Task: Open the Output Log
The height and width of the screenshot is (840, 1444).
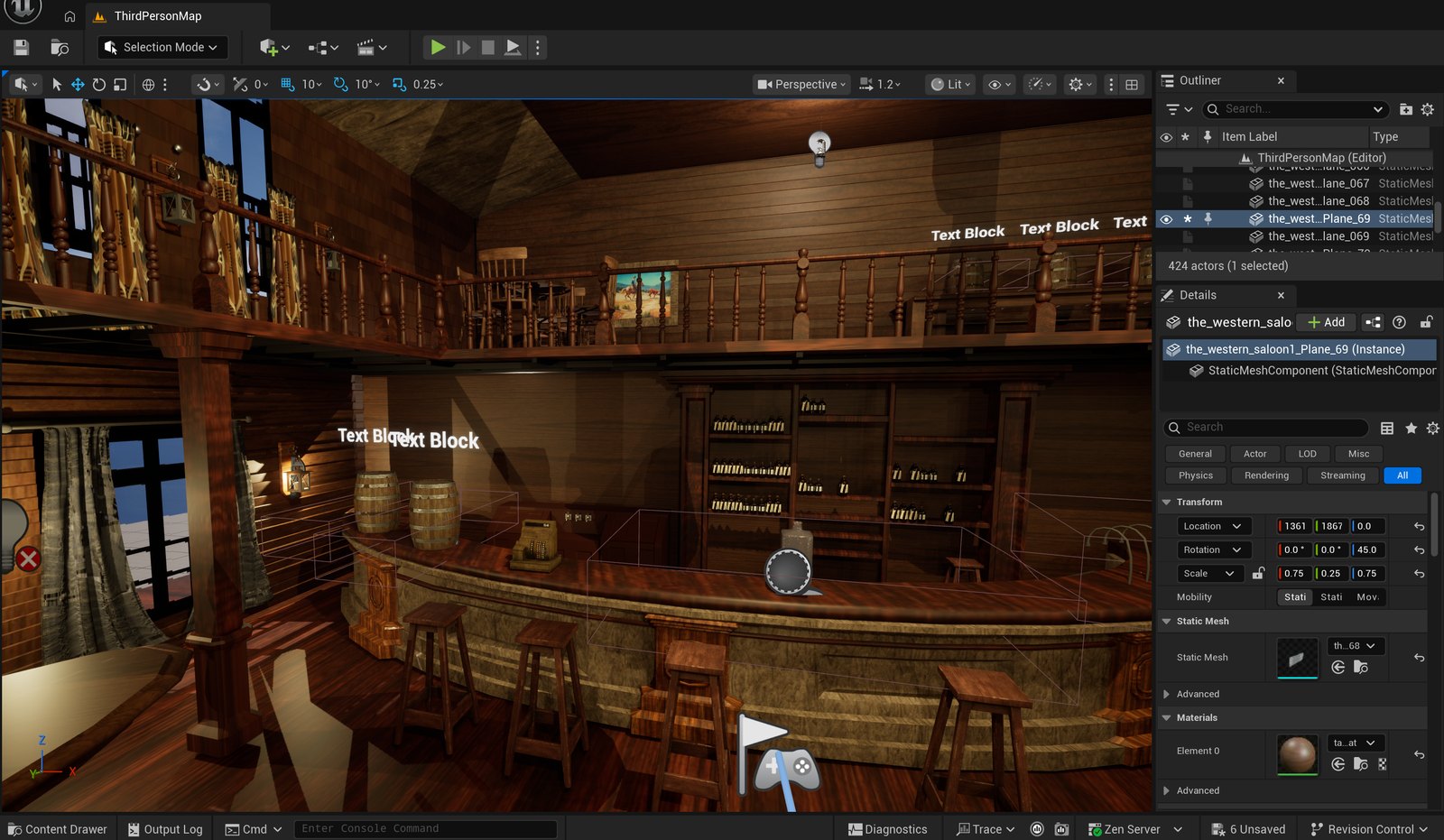Action: [x=165, y=829]
